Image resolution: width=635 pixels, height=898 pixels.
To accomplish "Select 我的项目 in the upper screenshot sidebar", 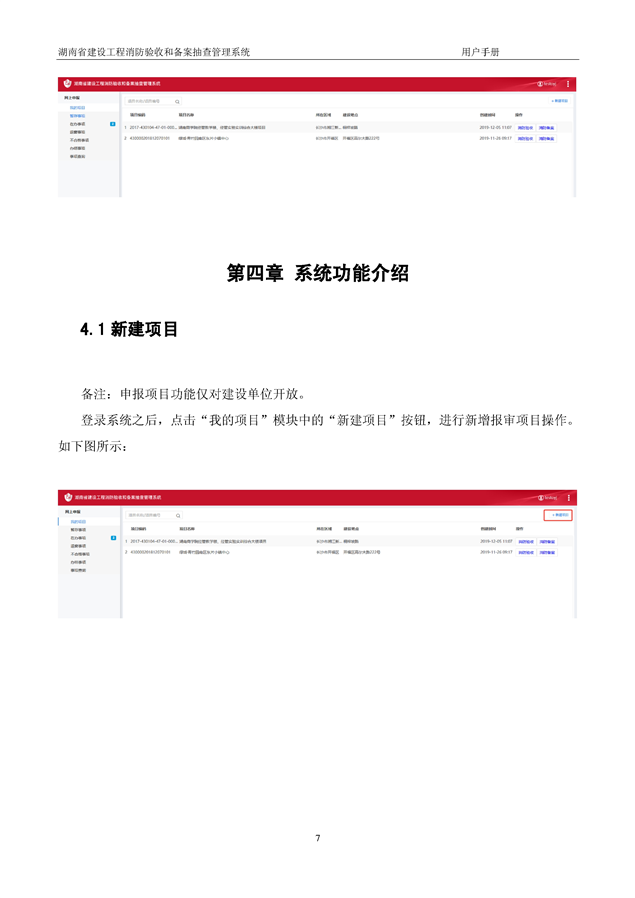I will tap(78, 108).
